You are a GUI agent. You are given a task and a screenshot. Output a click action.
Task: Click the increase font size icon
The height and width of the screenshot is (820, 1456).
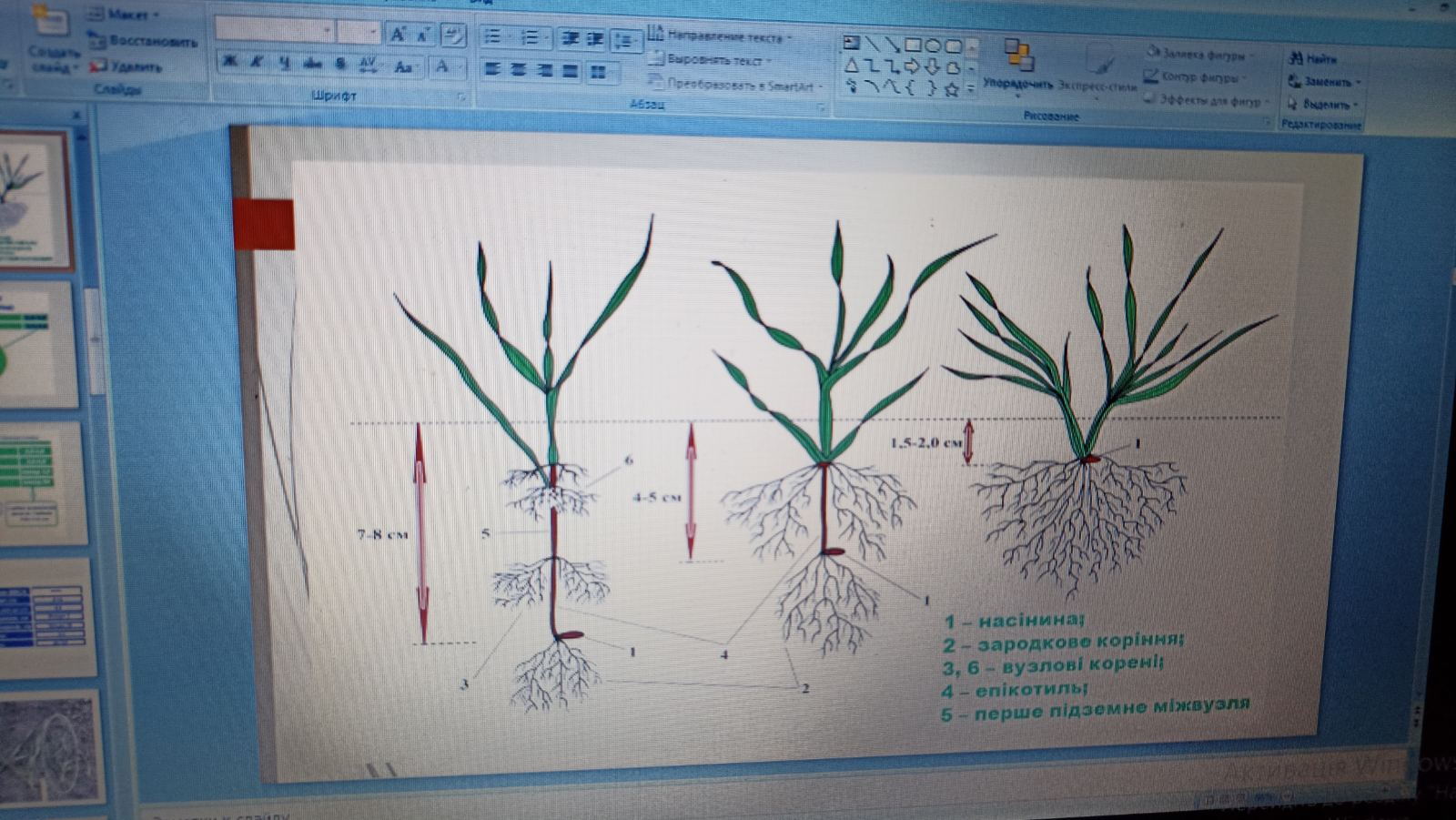398,35
